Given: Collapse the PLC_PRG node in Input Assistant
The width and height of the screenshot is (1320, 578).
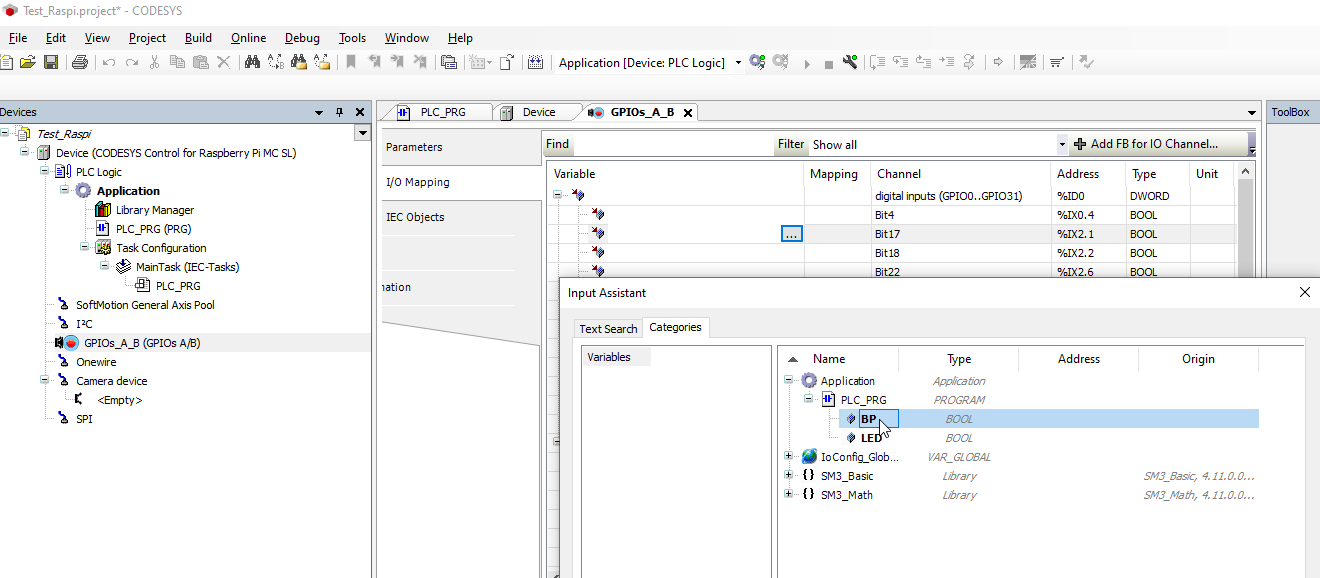Looking at the screenshot, I should [x=806, y=399].
